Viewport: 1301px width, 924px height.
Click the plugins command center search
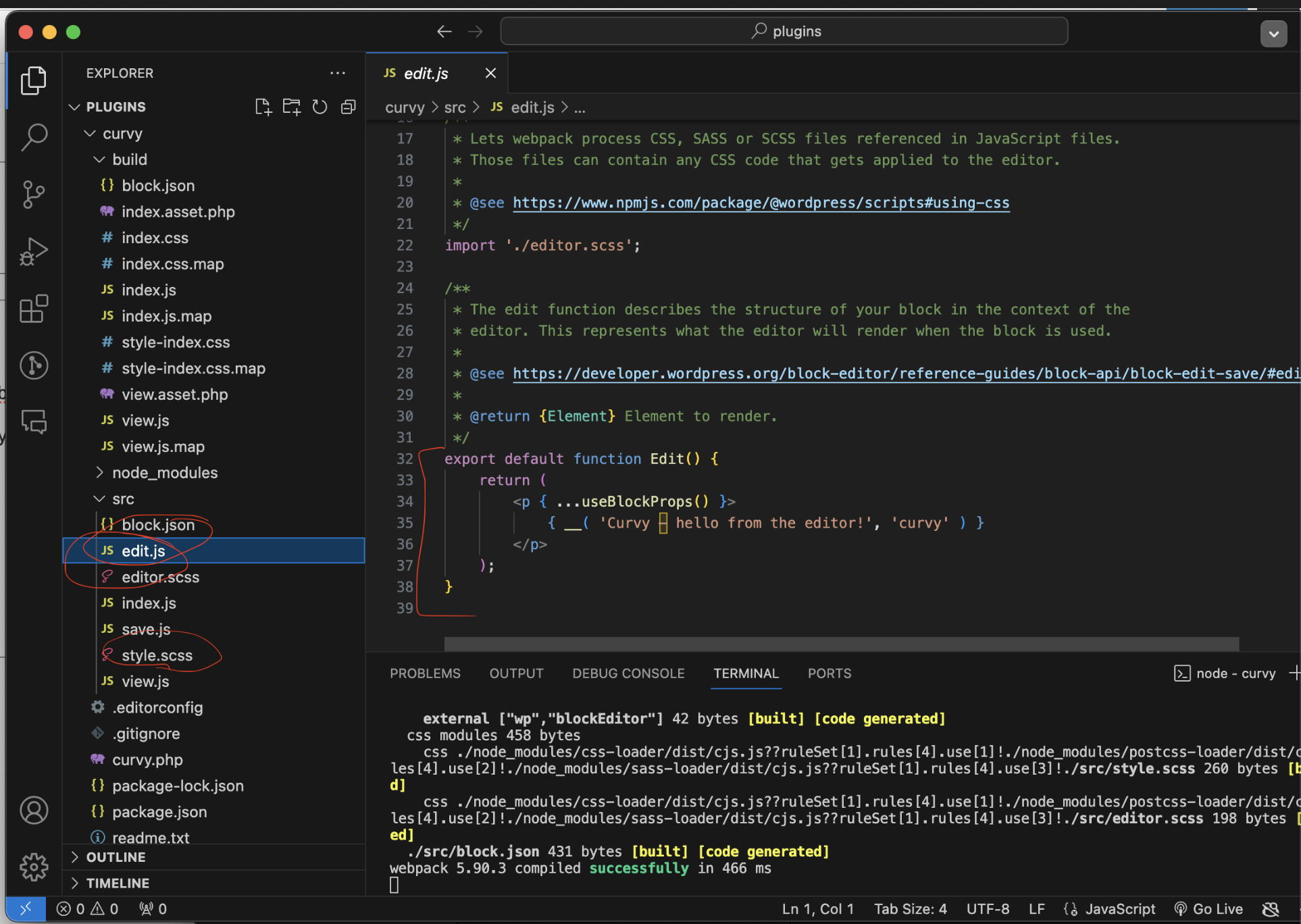click(x=784, y=31)
